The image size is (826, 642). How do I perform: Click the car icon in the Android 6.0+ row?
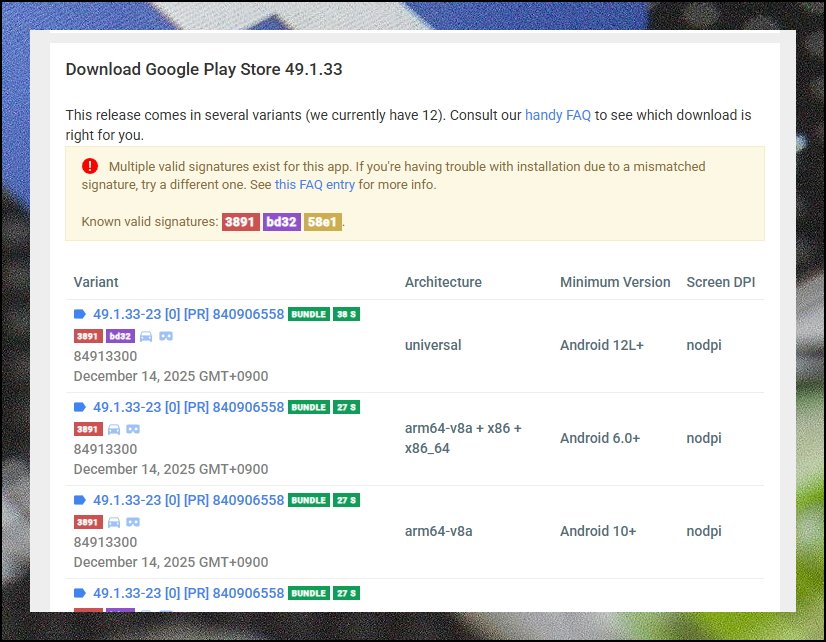114,429
